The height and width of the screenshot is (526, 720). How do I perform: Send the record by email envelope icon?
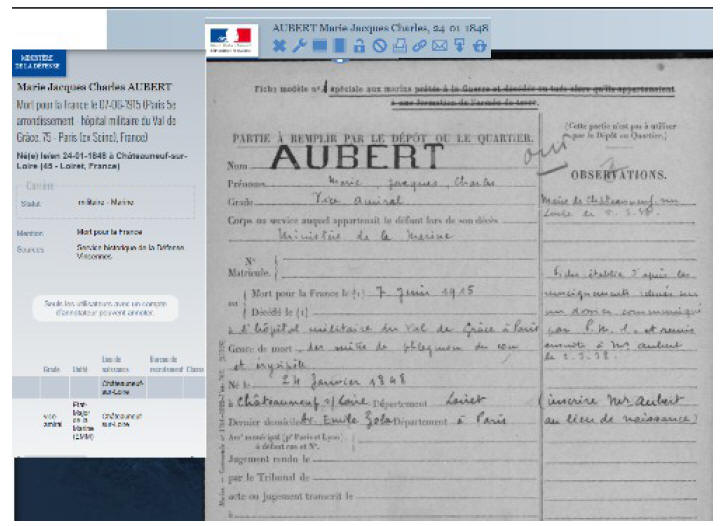[439, 46]
